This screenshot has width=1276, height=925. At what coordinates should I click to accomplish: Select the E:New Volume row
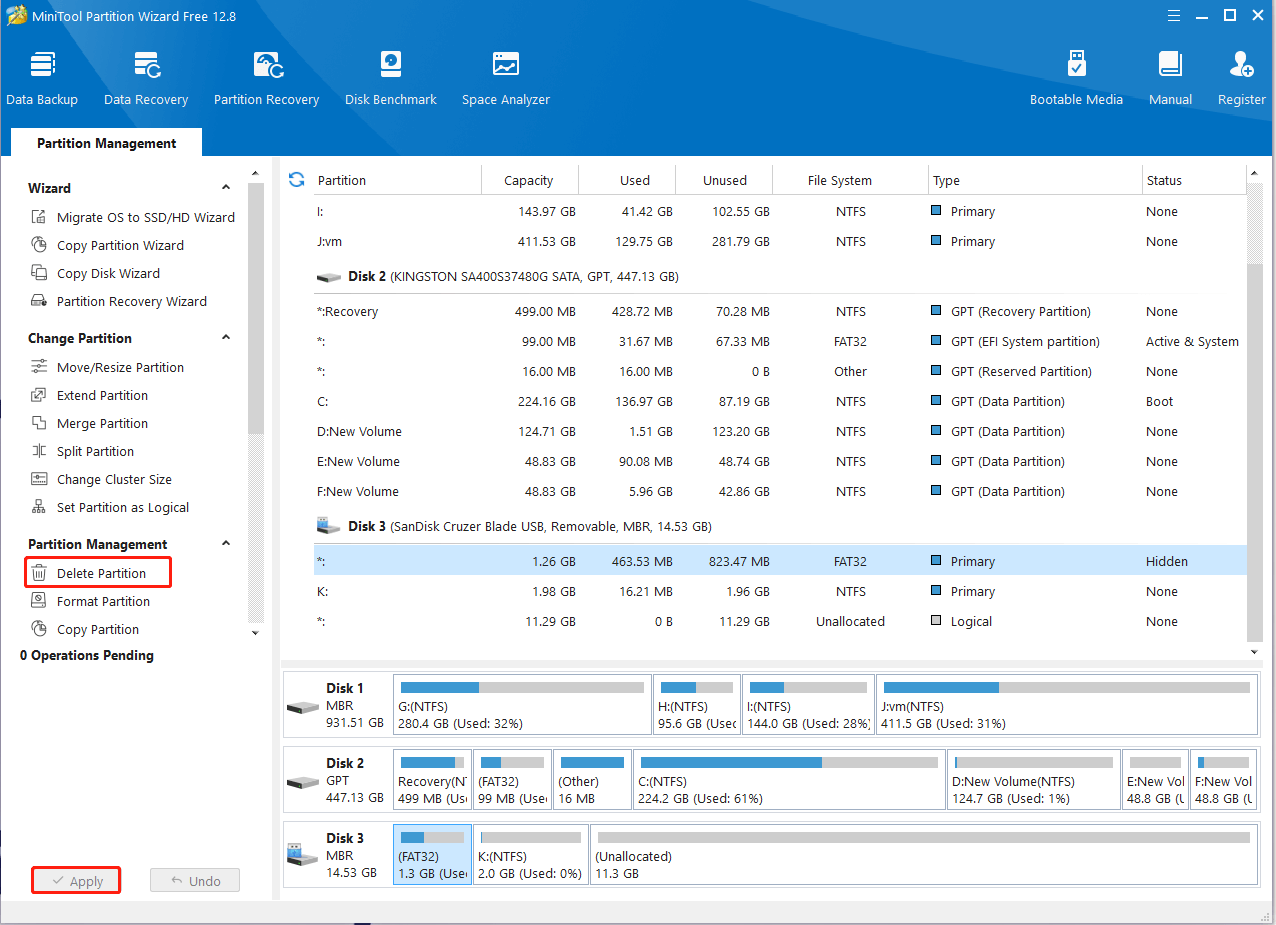(781, 461)
